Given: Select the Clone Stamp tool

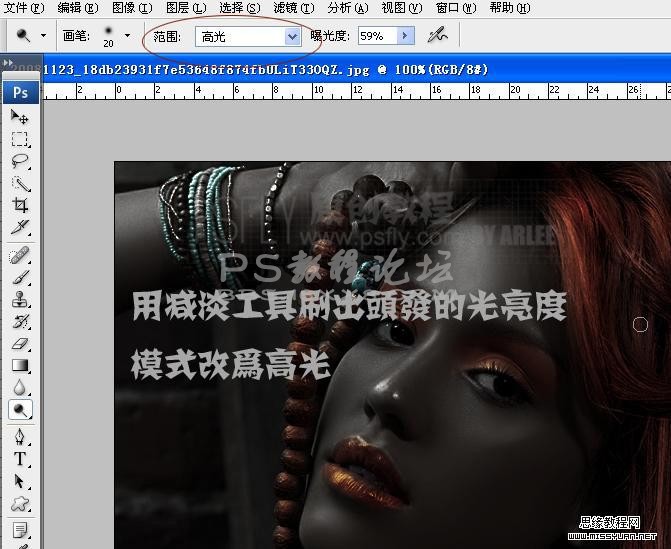Looking at the screenshot, I should tap(20, 300).
